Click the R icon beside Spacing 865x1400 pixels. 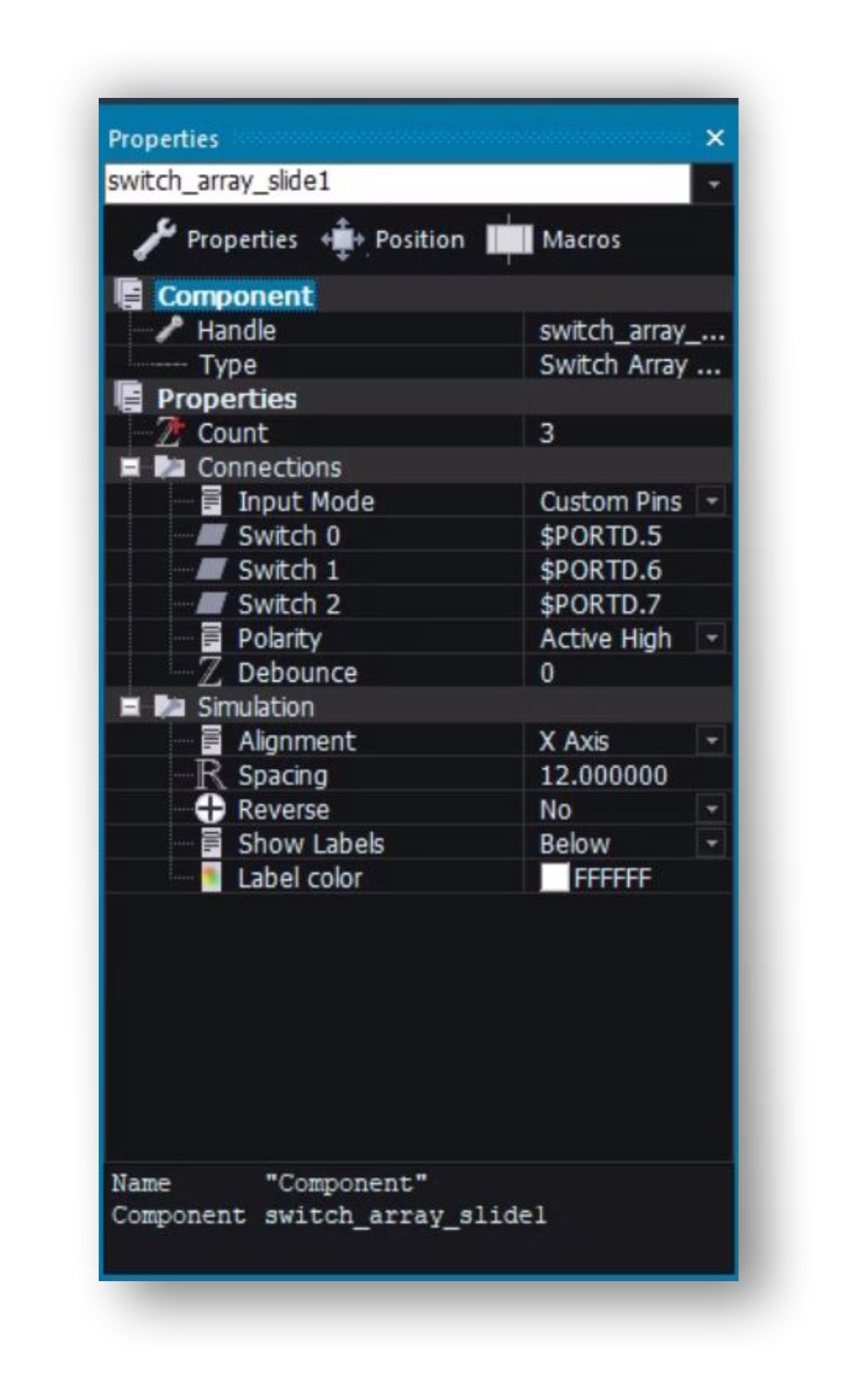210,775
